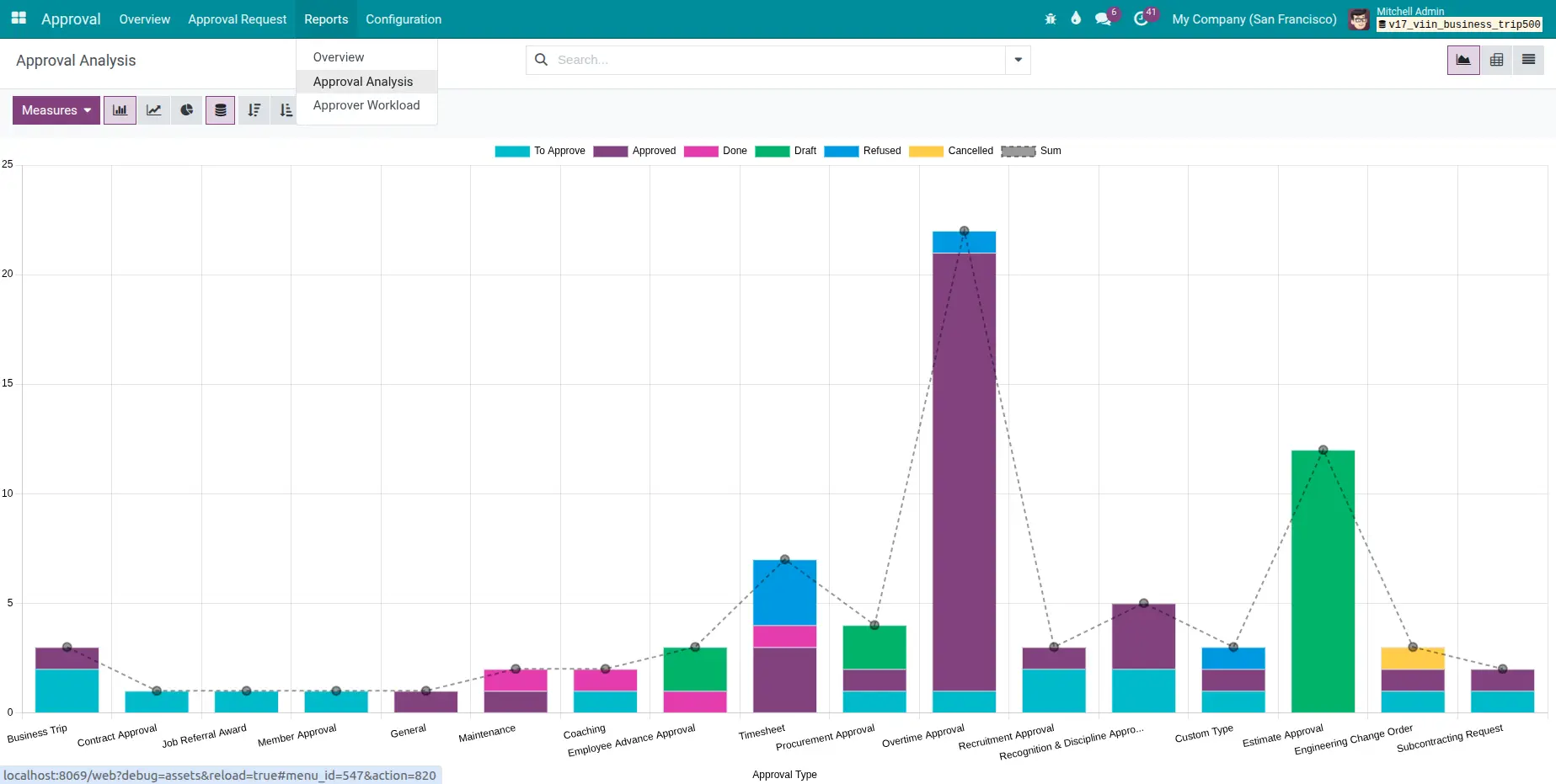Expand the Measures dropdown
Screen dimensions: 1556x784
pyautogui.click(x=56, y=110)
